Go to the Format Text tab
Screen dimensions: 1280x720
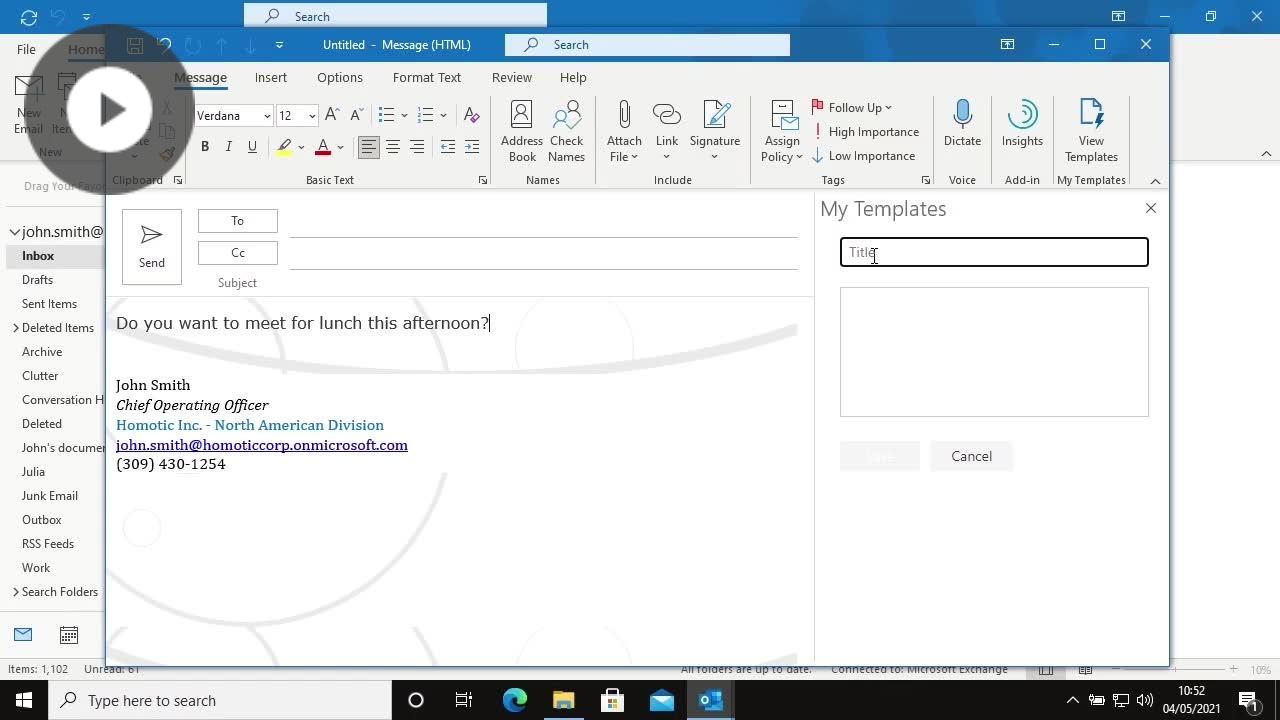pyautogui.click(x=427, y=77)
